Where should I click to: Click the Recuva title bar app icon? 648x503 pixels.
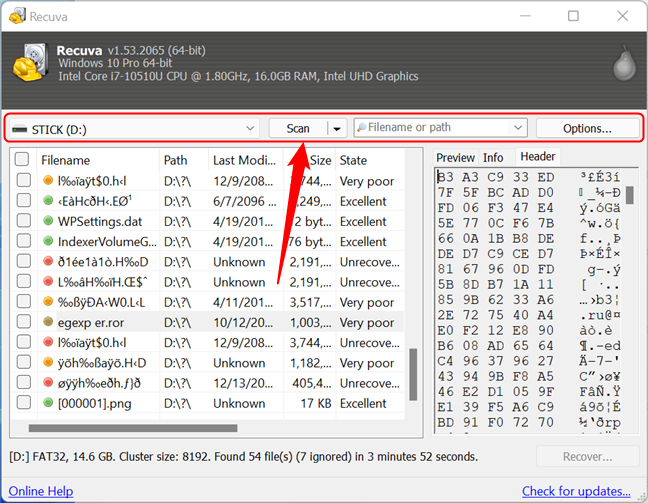[17, 16]
